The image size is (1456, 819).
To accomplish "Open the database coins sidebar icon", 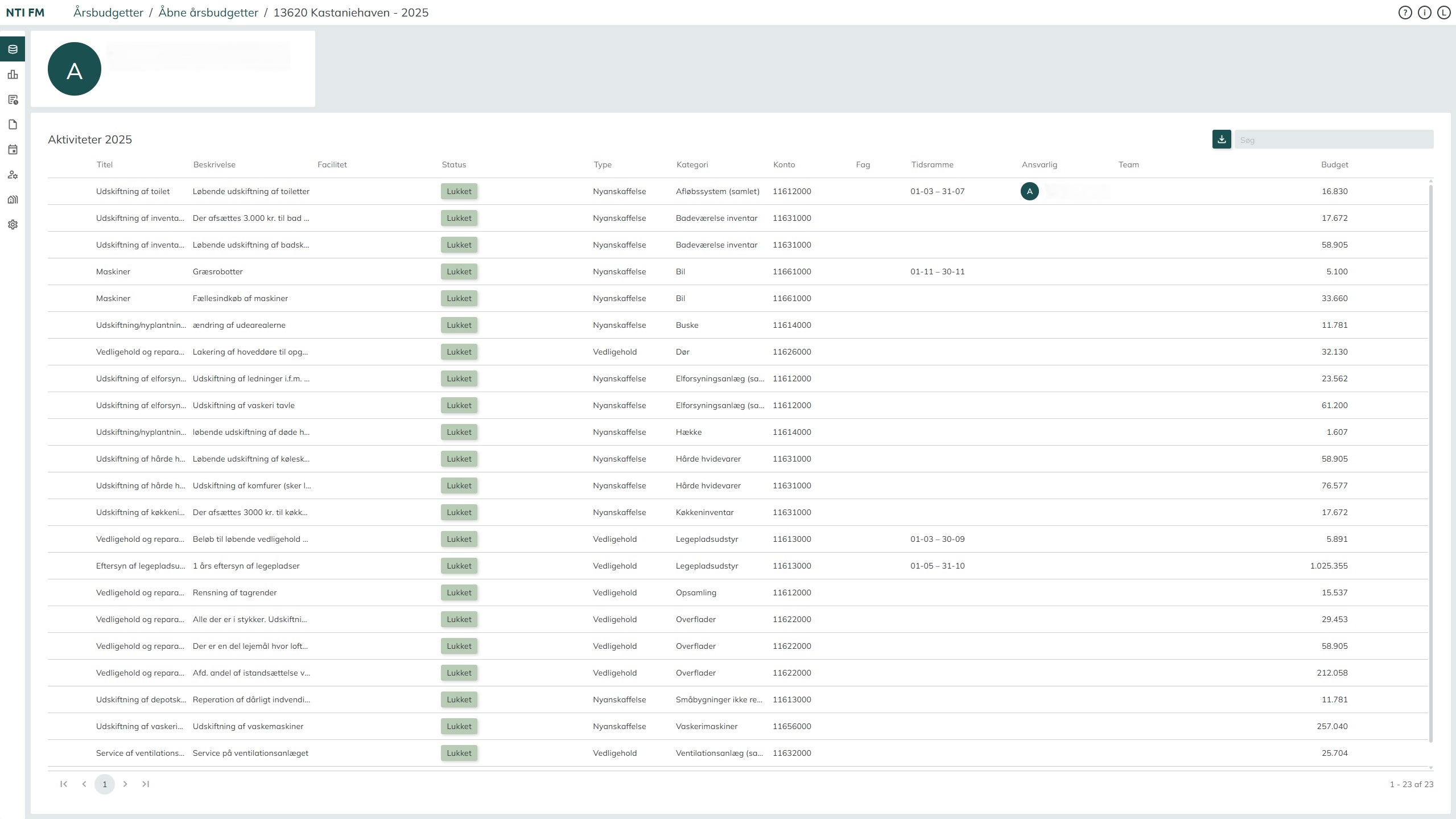I will pos(13,50).
